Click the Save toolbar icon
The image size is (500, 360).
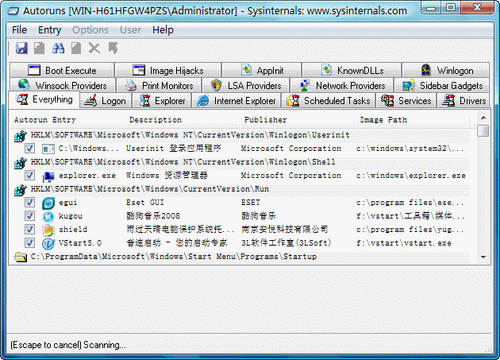click(22, 48)
